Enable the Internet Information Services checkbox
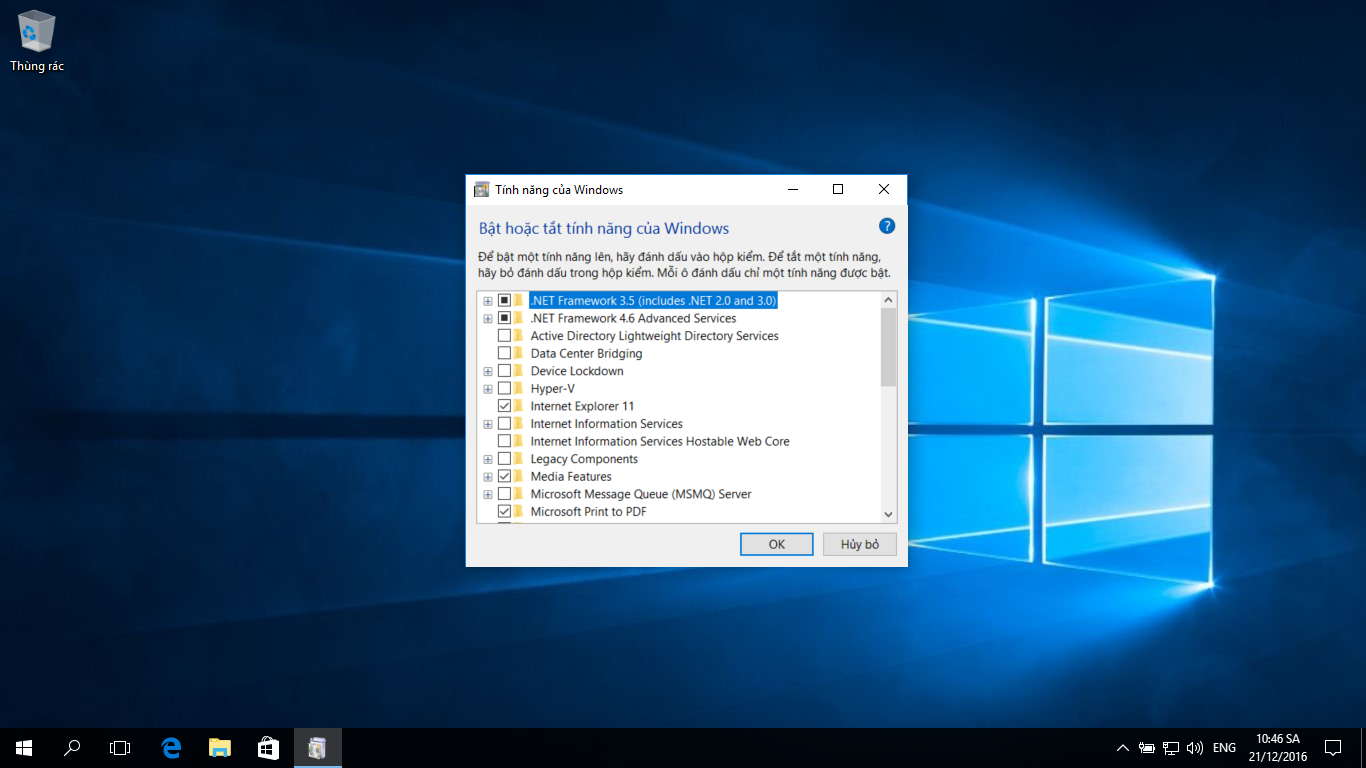The width and height of the screenshot is (1366, 768). (x=504, y=424)
